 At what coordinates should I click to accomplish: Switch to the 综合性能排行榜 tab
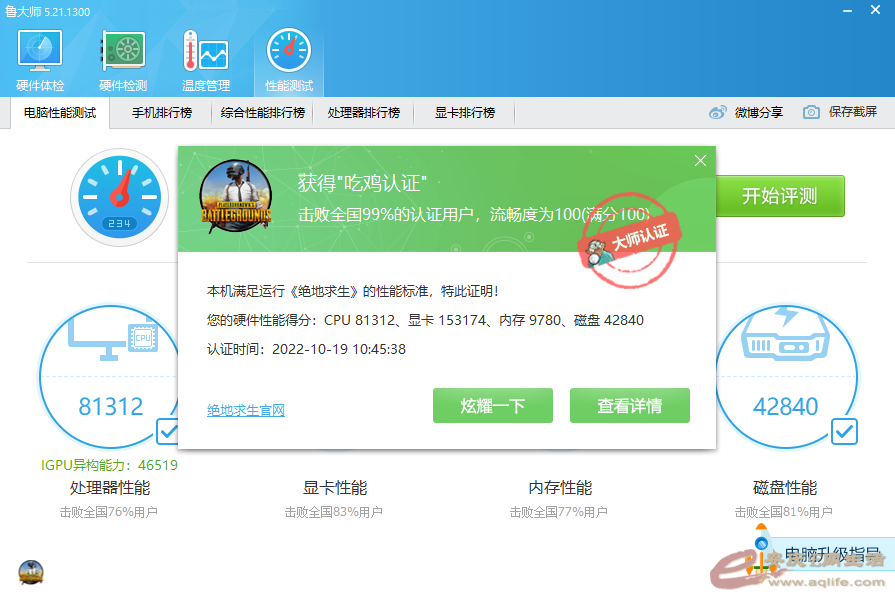tap(262, 113)
